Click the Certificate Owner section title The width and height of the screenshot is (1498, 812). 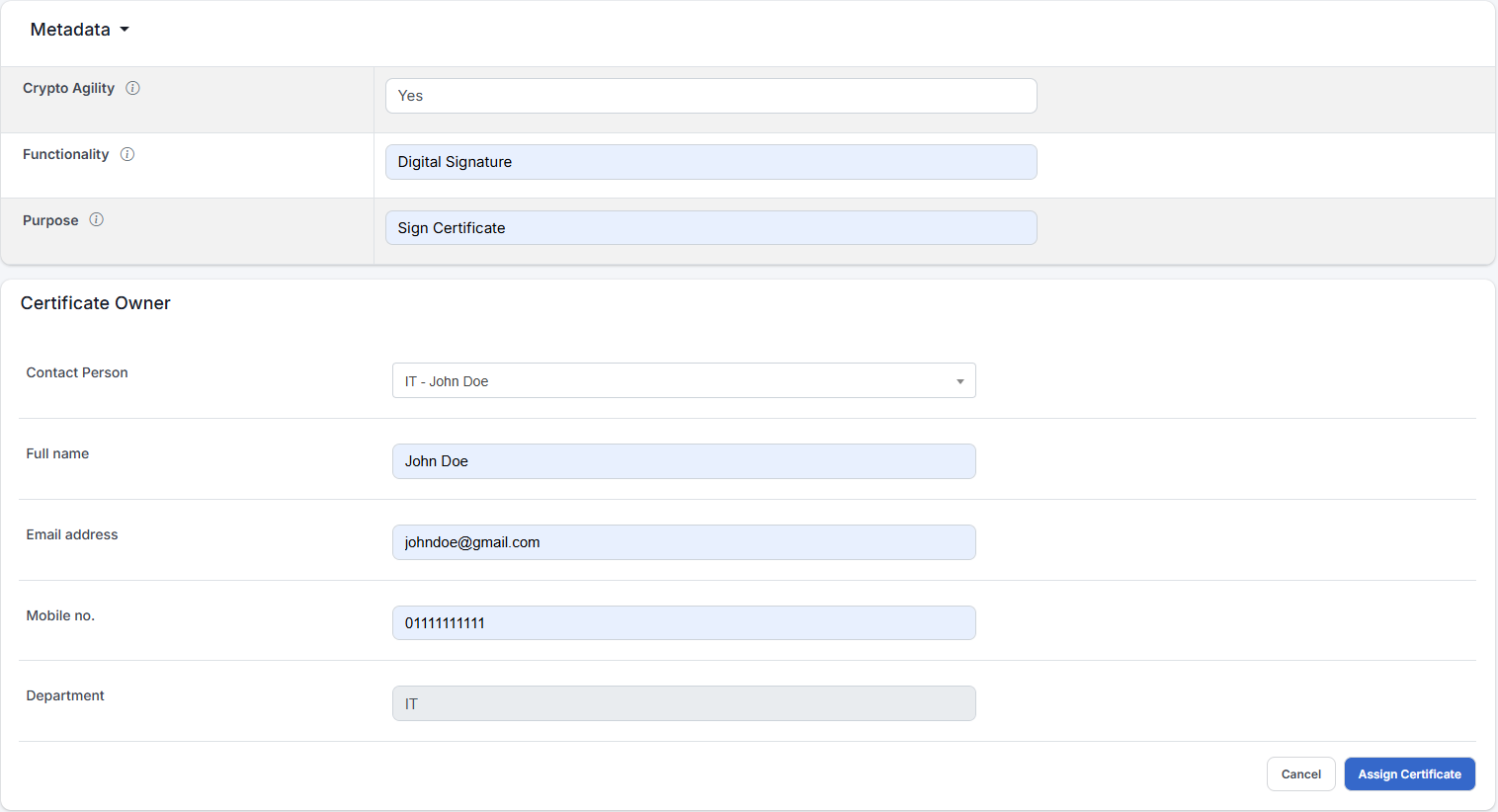point(95,303)
